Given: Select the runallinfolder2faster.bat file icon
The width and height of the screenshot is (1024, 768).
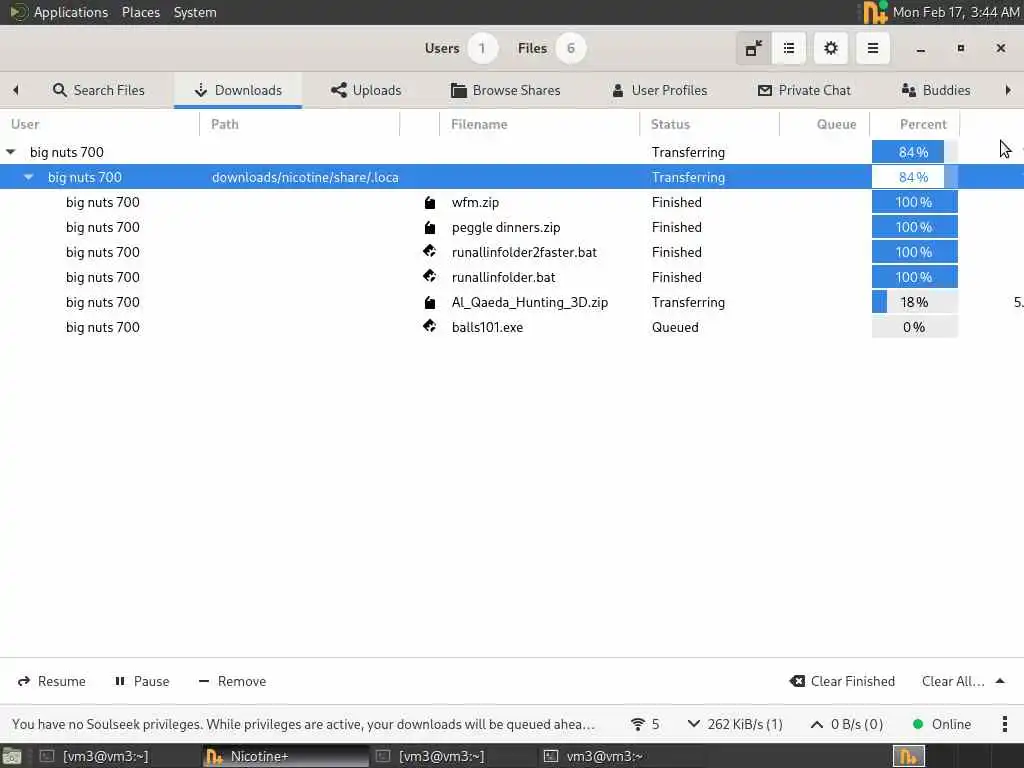Looking at the screenshot, I should pos(430,251).
